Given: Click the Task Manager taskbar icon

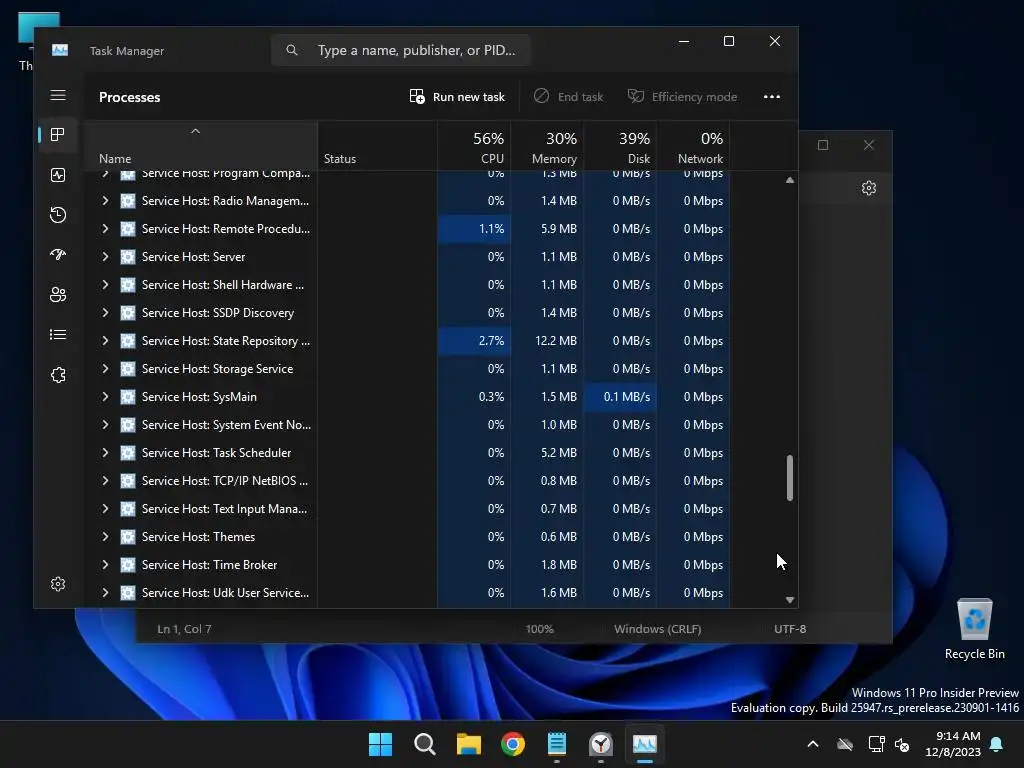Looking at the screenshot, I should click(x=645, y=744).
